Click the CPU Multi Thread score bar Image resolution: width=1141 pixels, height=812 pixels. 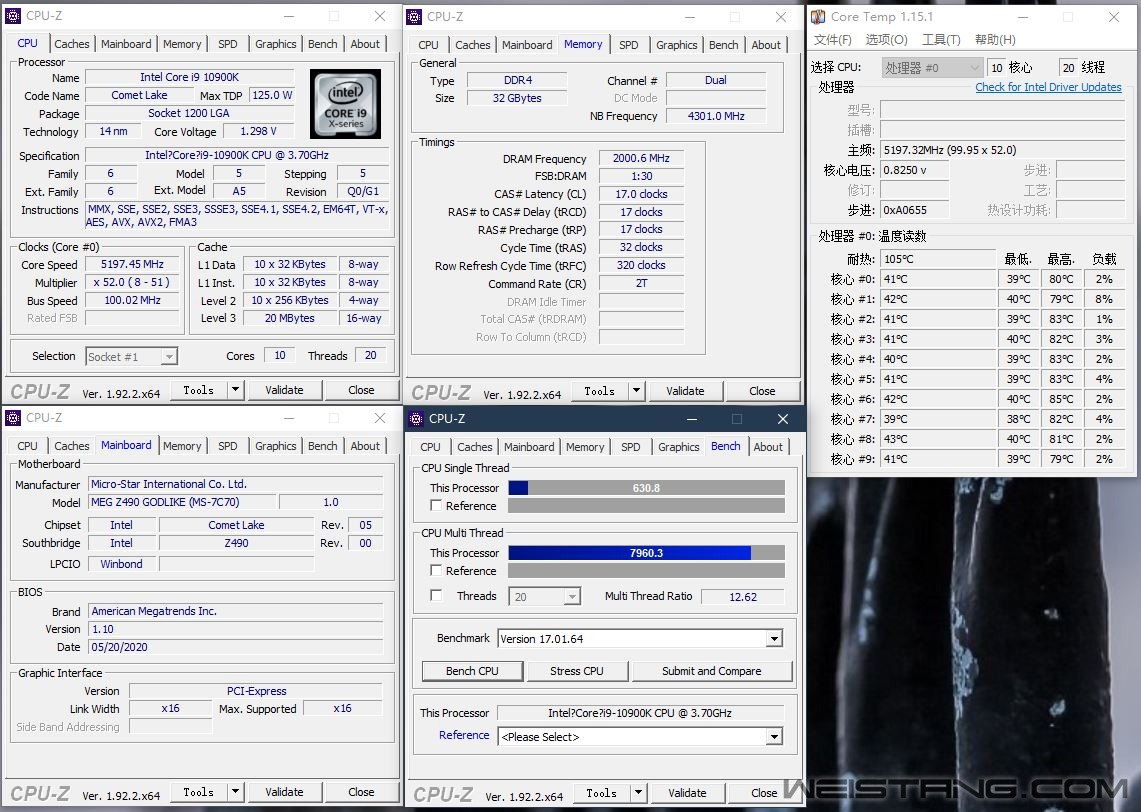tap(646, 553)
